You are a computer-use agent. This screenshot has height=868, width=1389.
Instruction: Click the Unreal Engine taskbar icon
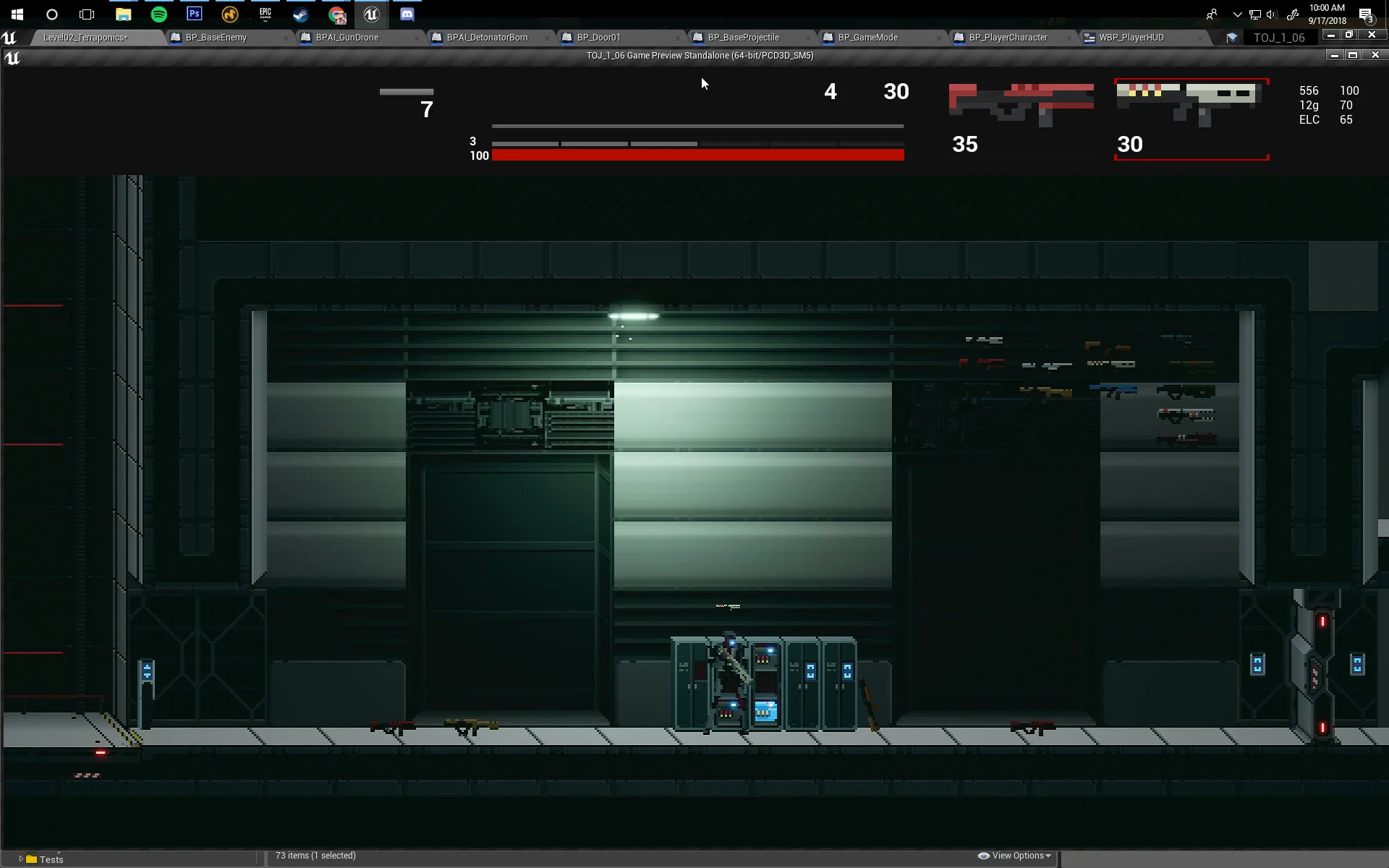click(371, 14)
